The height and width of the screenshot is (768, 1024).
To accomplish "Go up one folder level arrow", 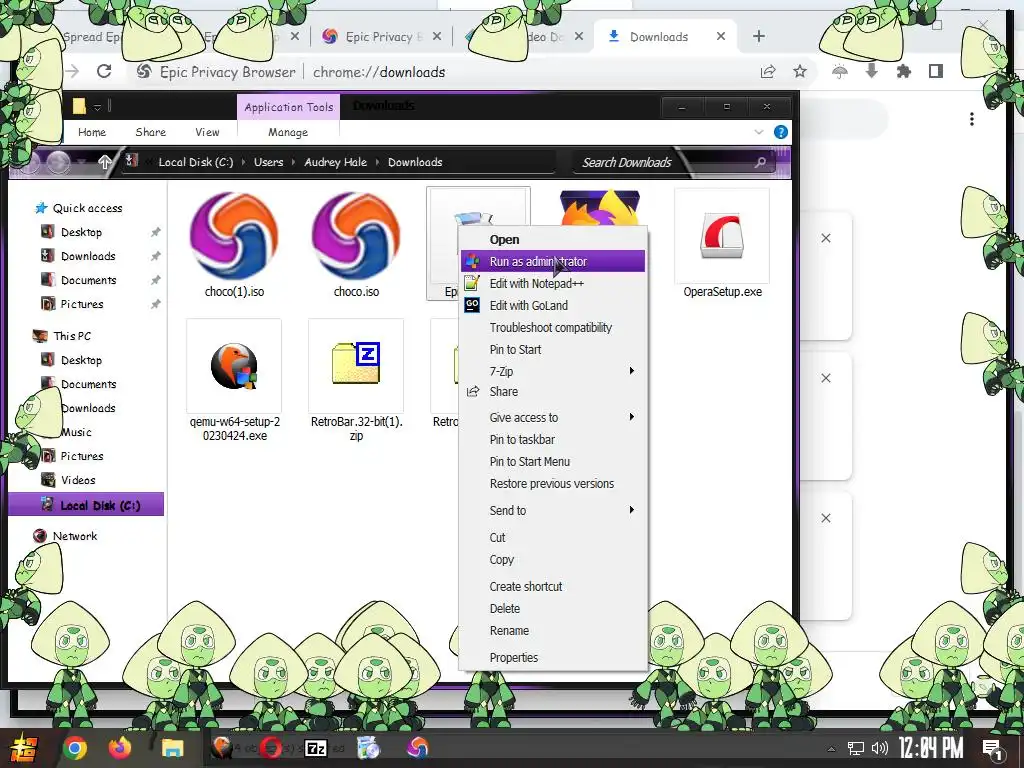I will point(104,162).
